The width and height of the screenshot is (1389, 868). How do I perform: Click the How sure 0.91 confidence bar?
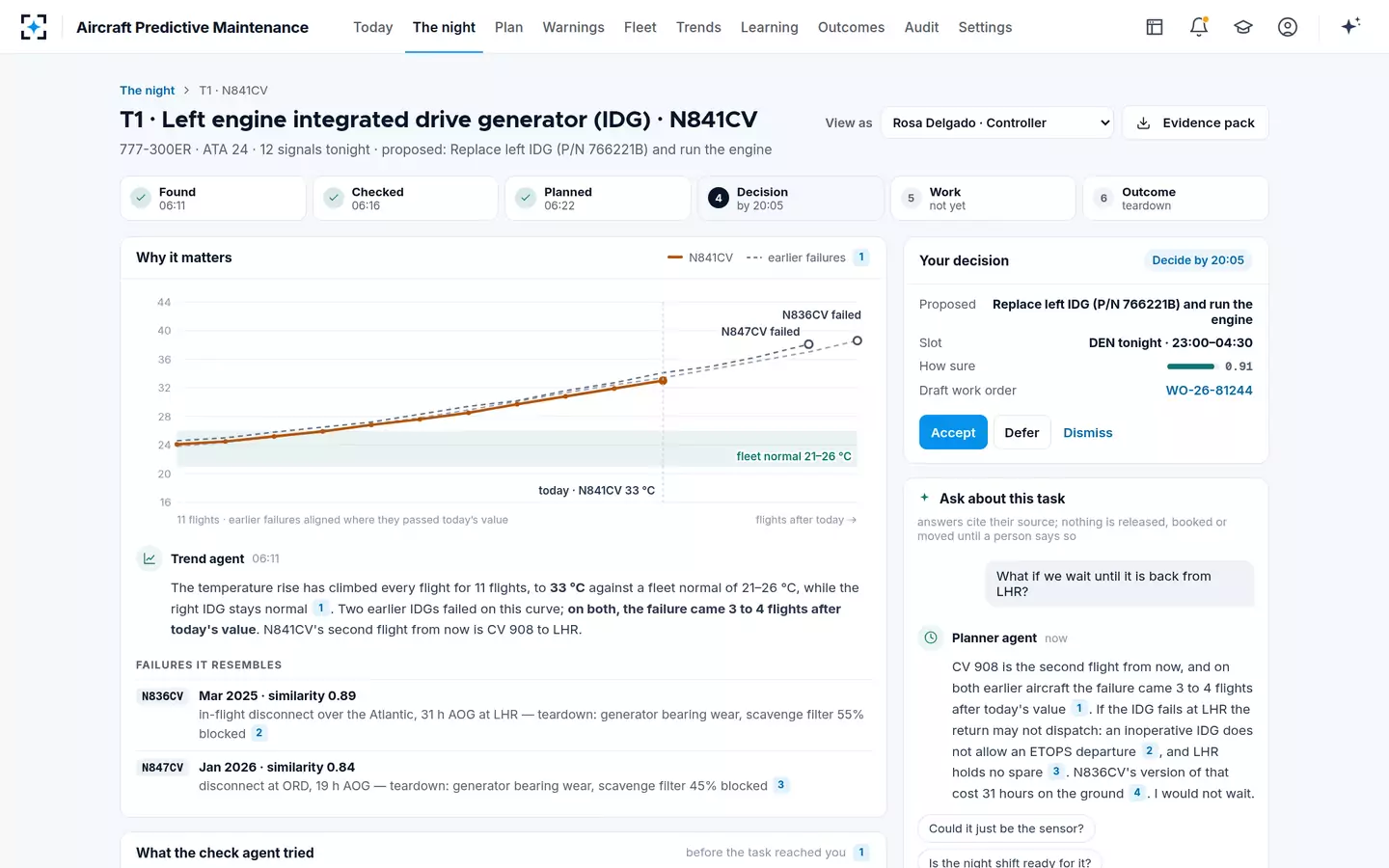point(1190,366)
